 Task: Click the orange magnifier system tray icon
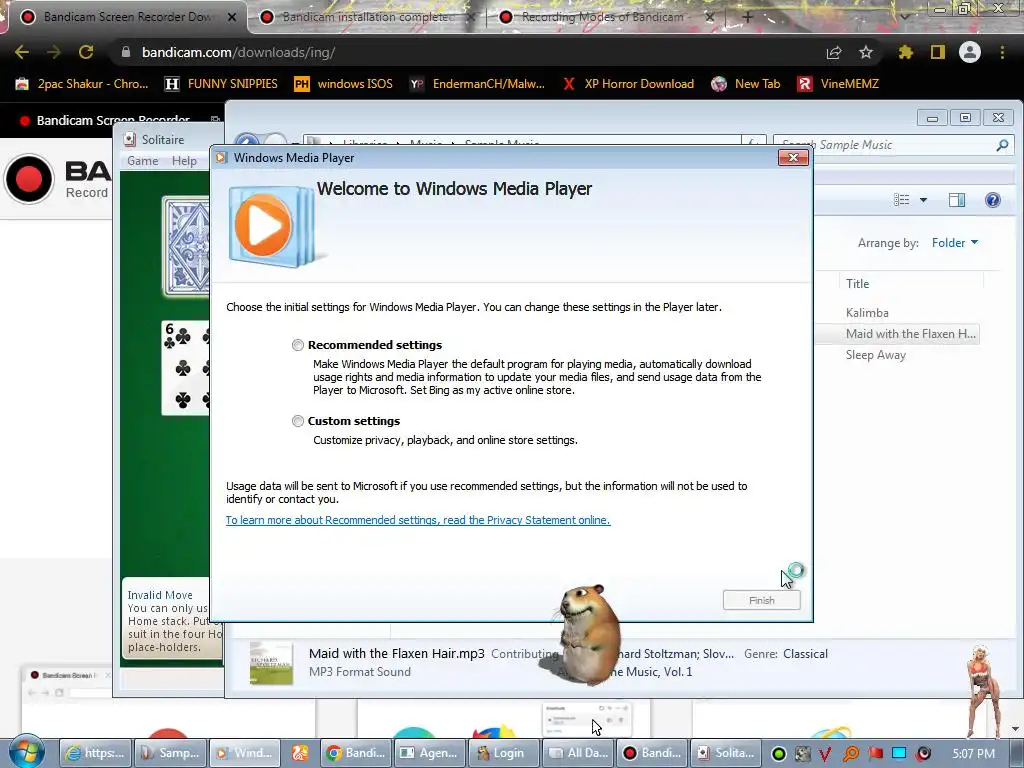(x=851, y=754)
